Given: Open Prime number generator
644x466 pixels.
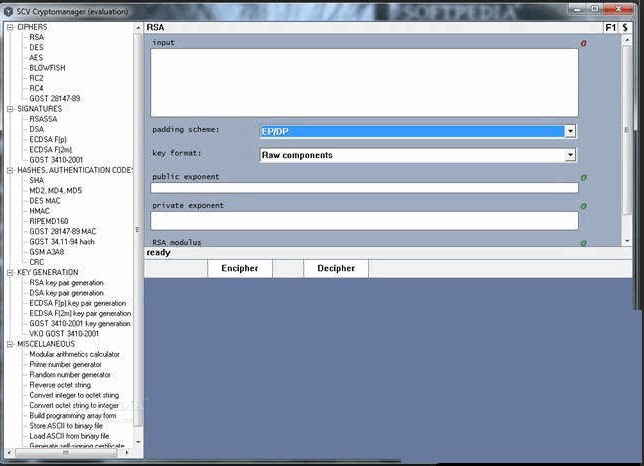Looking at the screenshot, I should tap(65, 365).
